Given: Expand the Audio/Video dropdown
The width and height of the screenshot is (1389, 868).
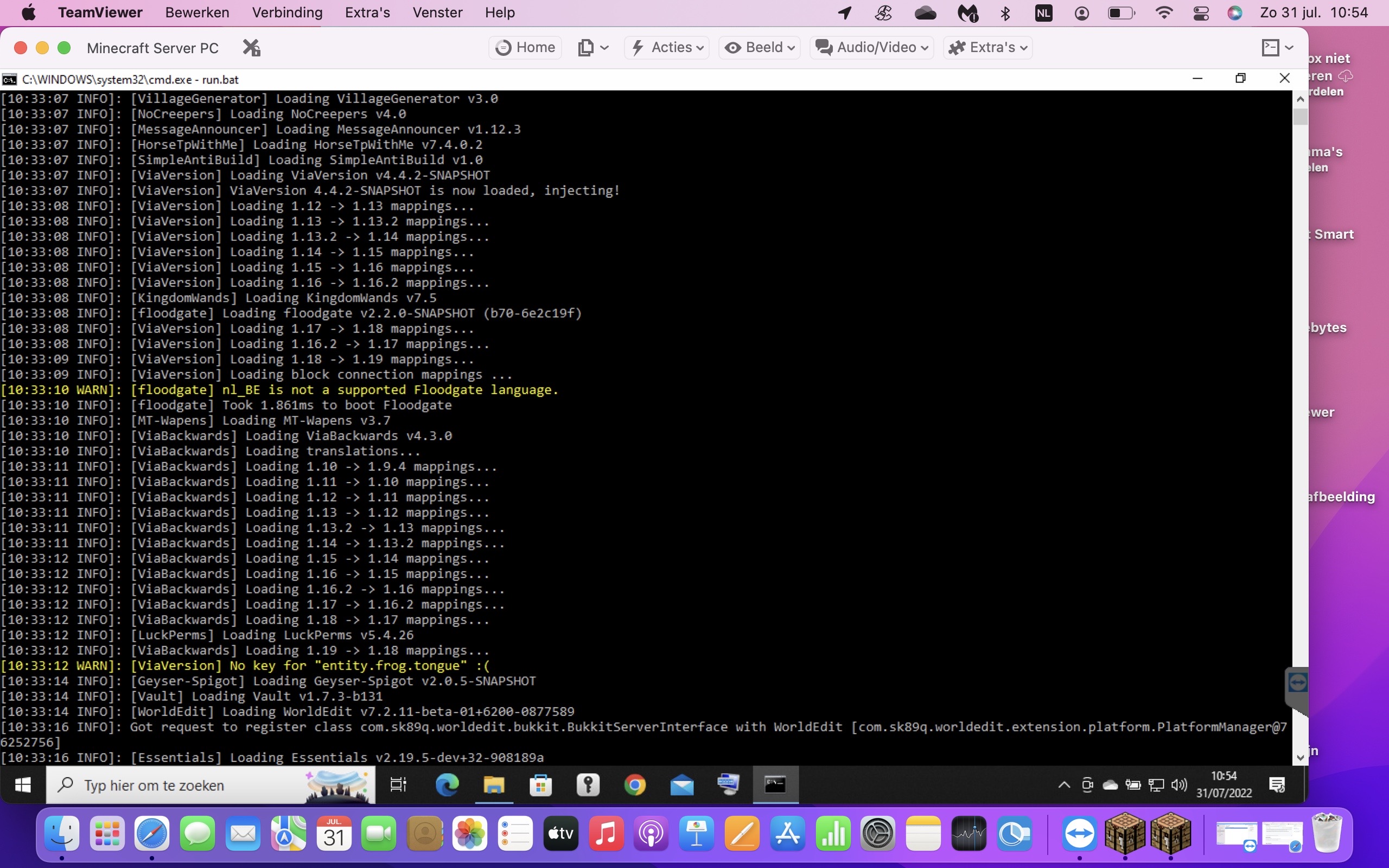Looking at the screenshot, I should pyautogui.click(x=871, y=48).
